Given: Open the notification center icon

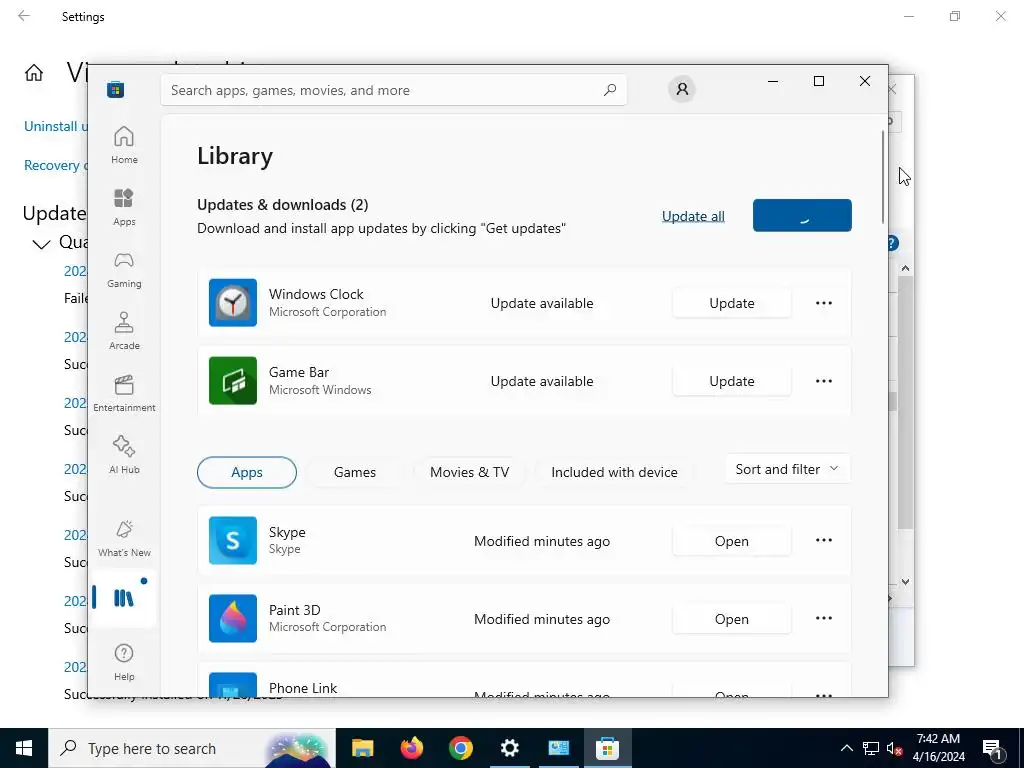Looking at the screenshot, I should pos(993,748).
